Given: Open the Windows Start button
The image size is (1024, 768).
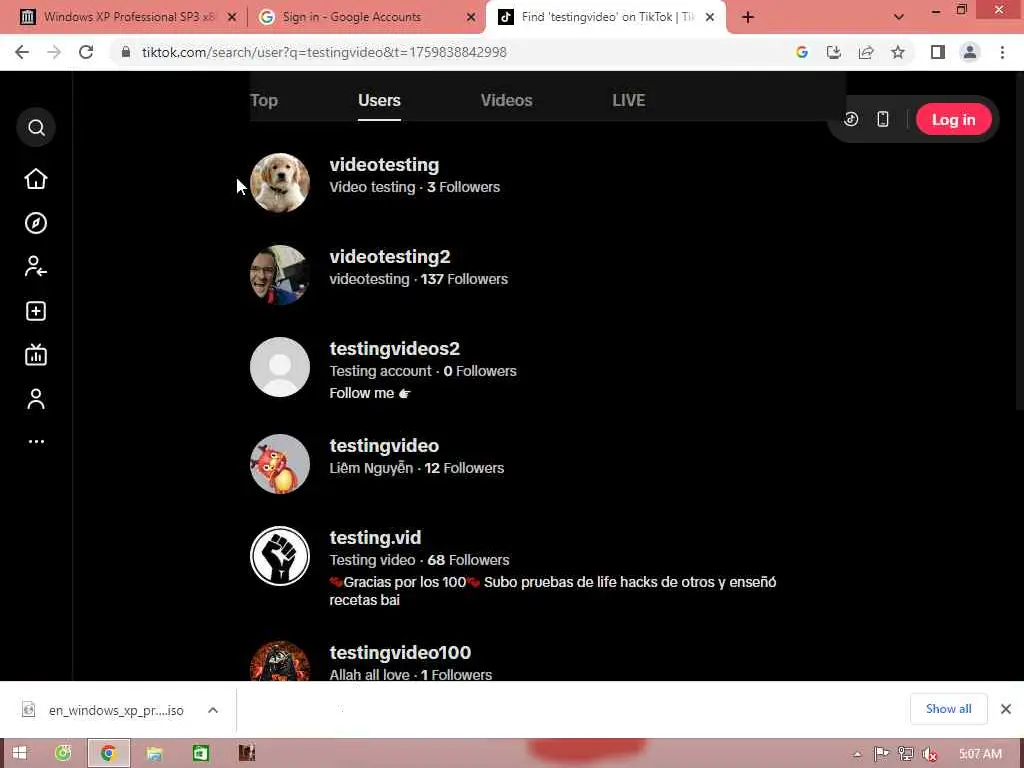Looking at the screenshot, I should pyautogui.click(x=19, y=754).
